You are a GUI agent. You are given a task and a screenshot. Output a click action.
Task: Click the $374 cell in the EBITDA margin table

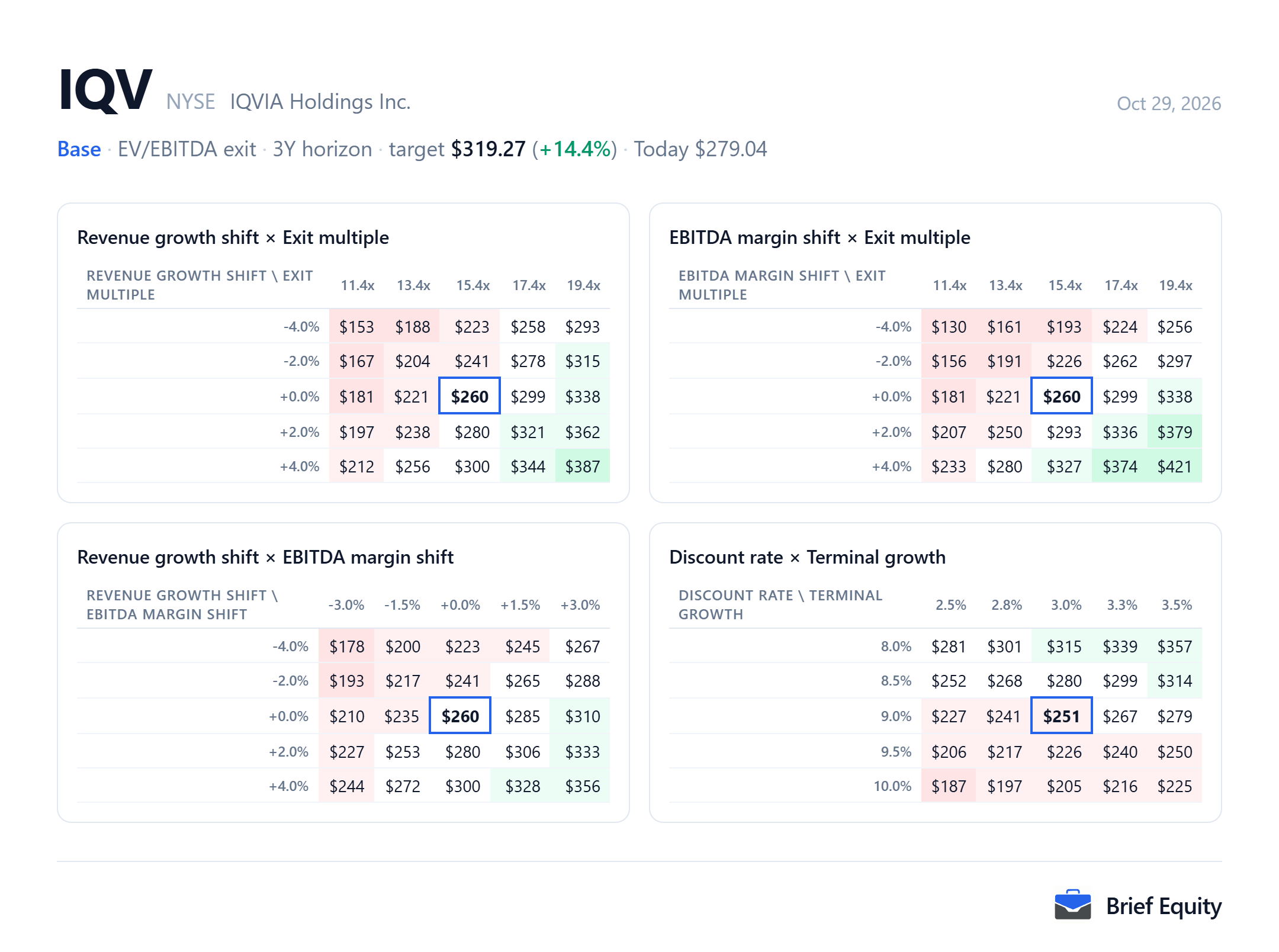1120,467
